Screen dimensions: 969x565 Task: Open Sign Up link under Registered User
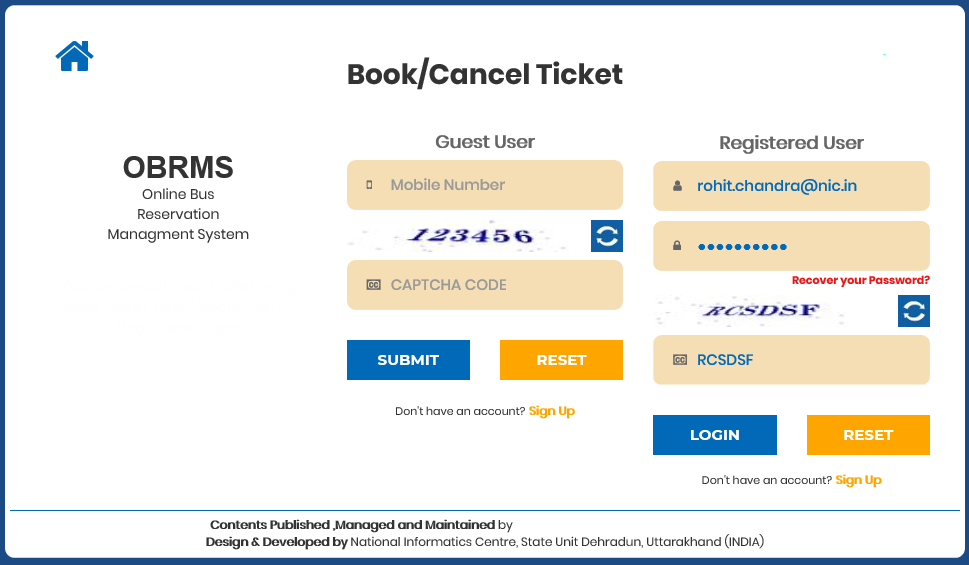click(858, 480)
